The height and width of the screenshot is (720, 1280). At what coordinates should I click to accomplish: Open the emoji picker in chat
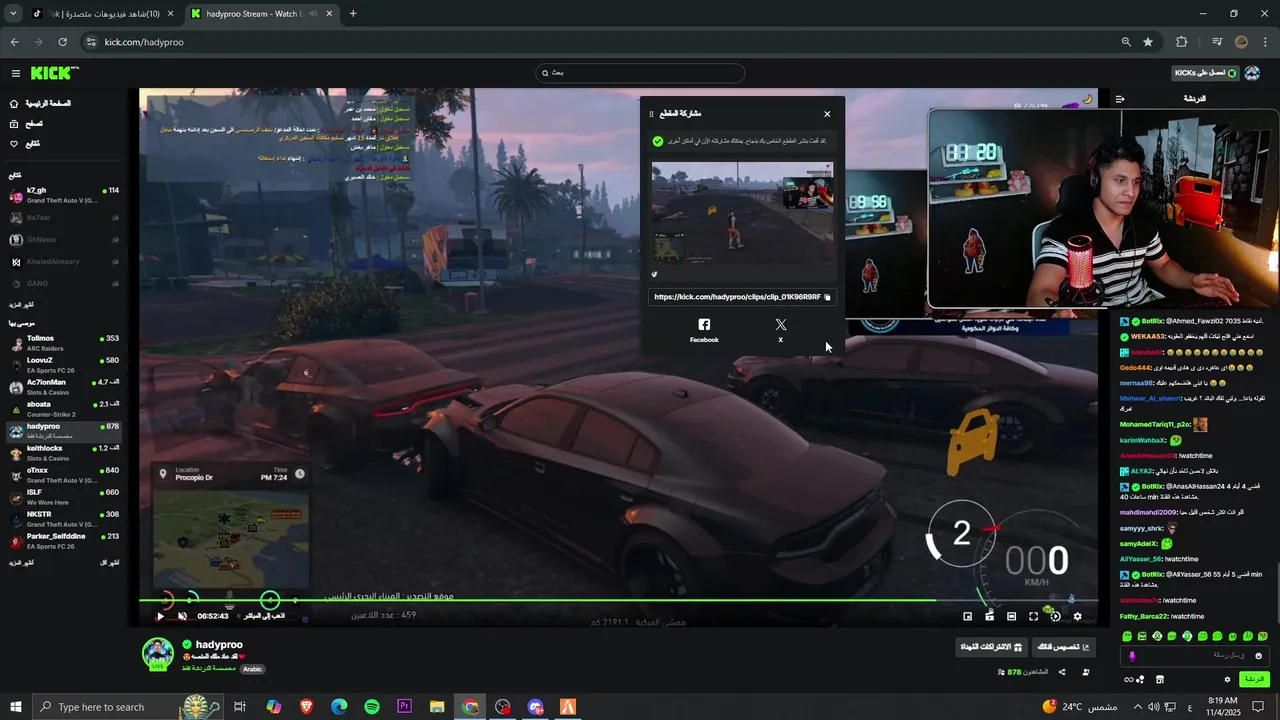click(1258, 656)
